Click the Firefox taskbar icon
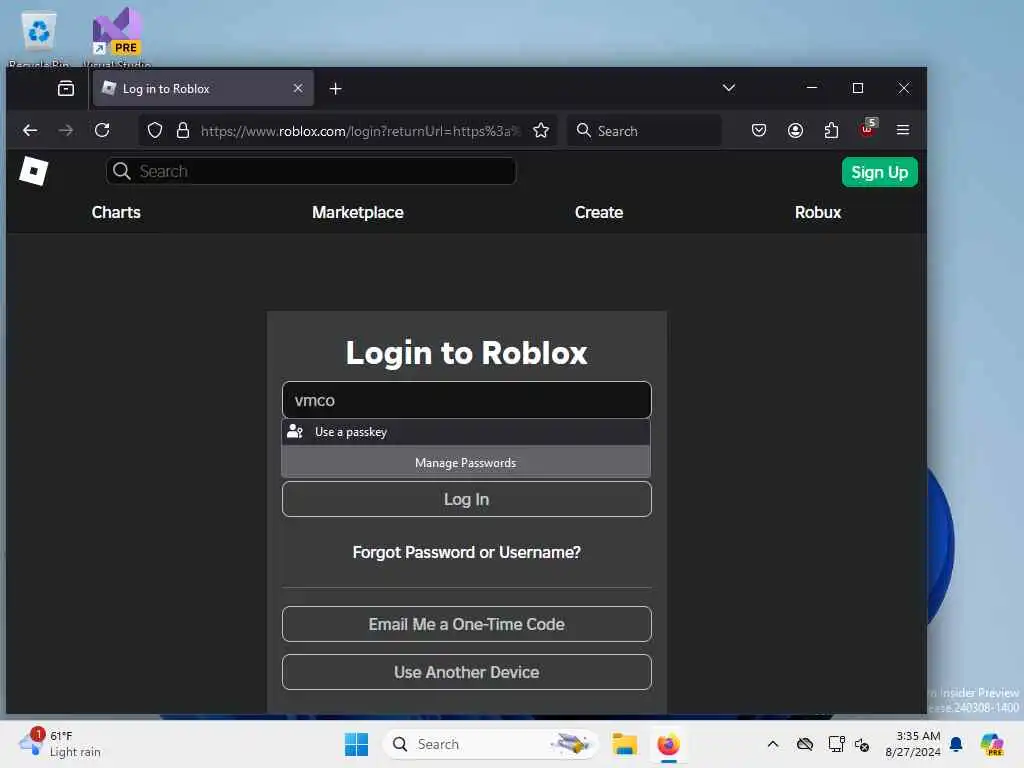The height and width of the screenshot is (768, 1024). pyautogui.click(x=668, y=744)
